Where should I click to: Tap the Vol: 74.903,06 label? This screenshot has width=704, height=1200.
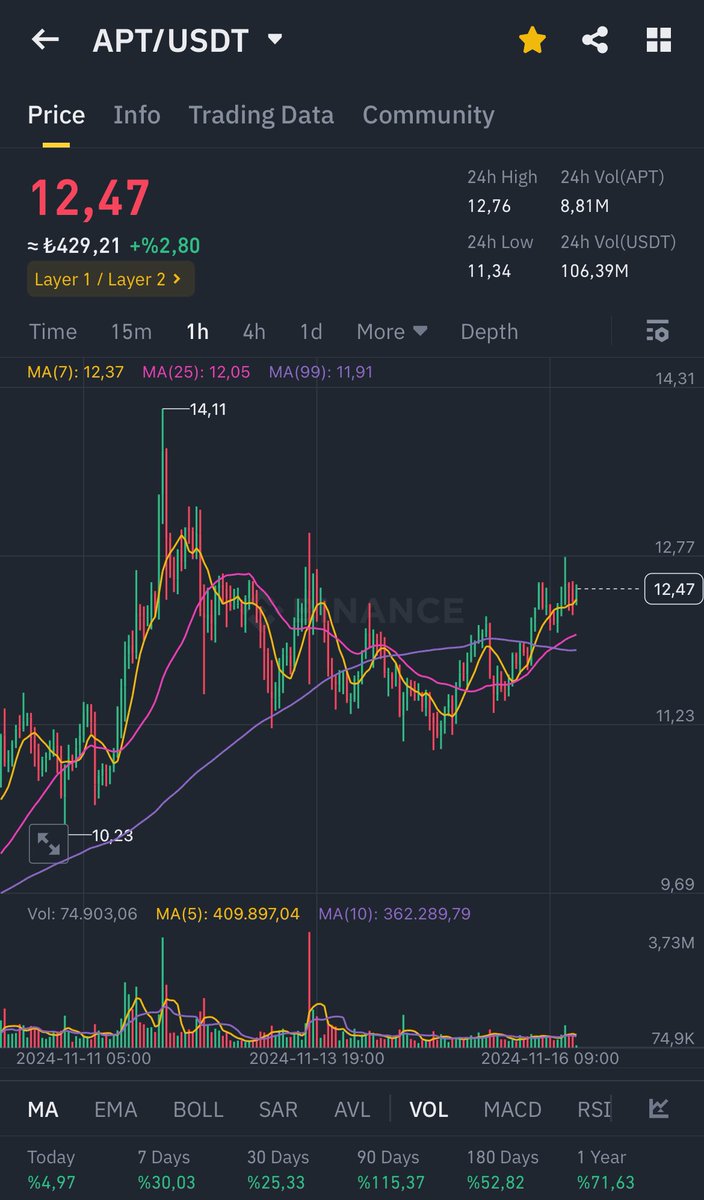82,913
